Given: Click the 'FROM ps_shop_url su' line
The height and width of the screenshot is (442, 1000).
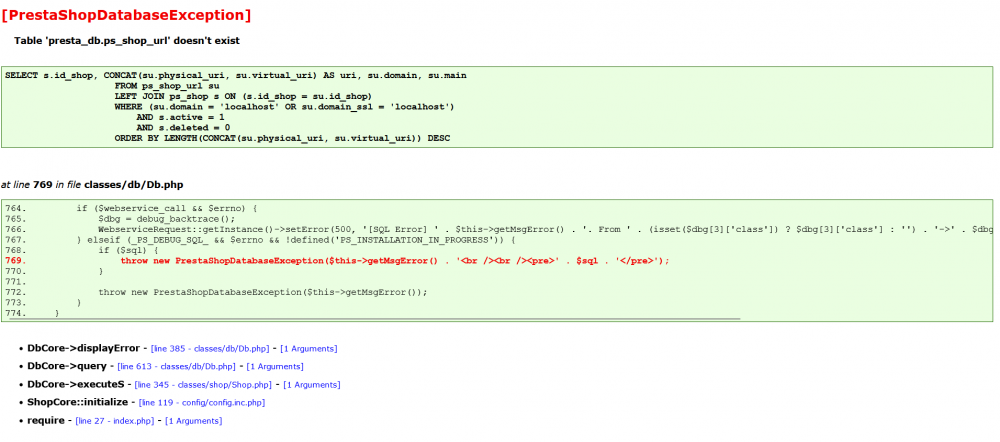Looking at the screenshot, I should pos(167,85).
